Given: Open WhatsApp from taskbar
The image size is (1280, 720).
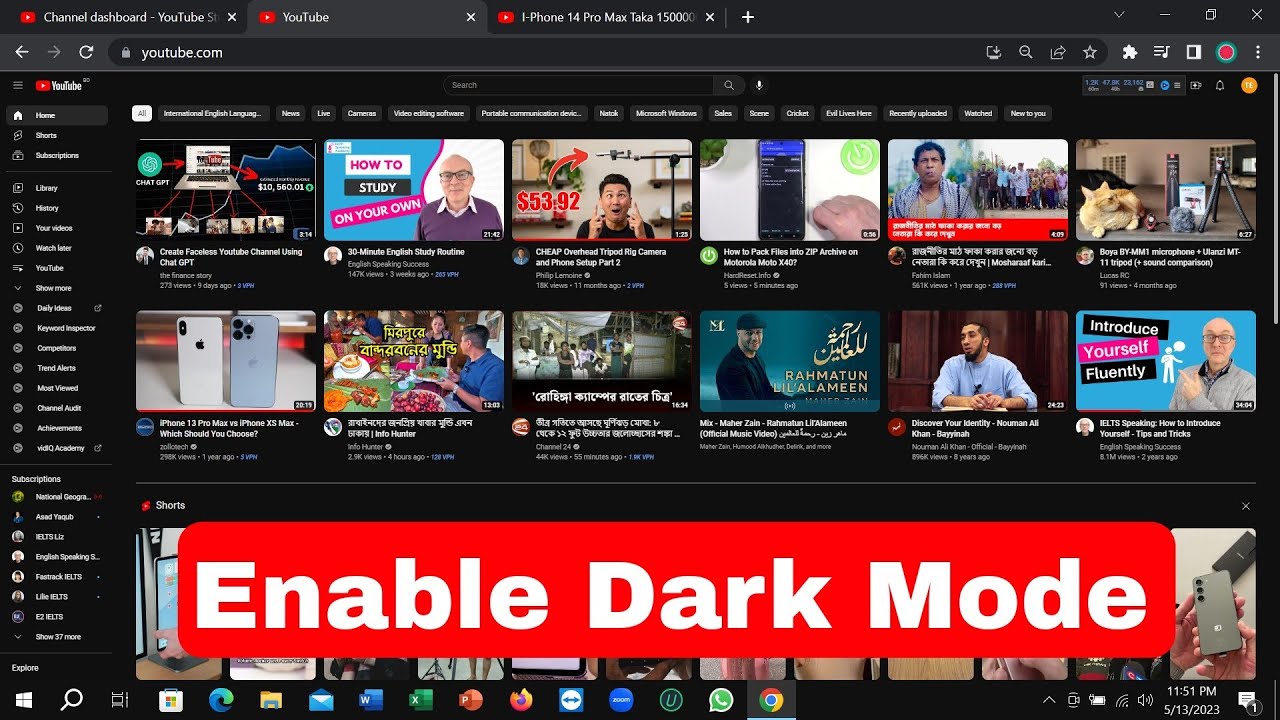Looking at the screenshot, I should point(721,700).
